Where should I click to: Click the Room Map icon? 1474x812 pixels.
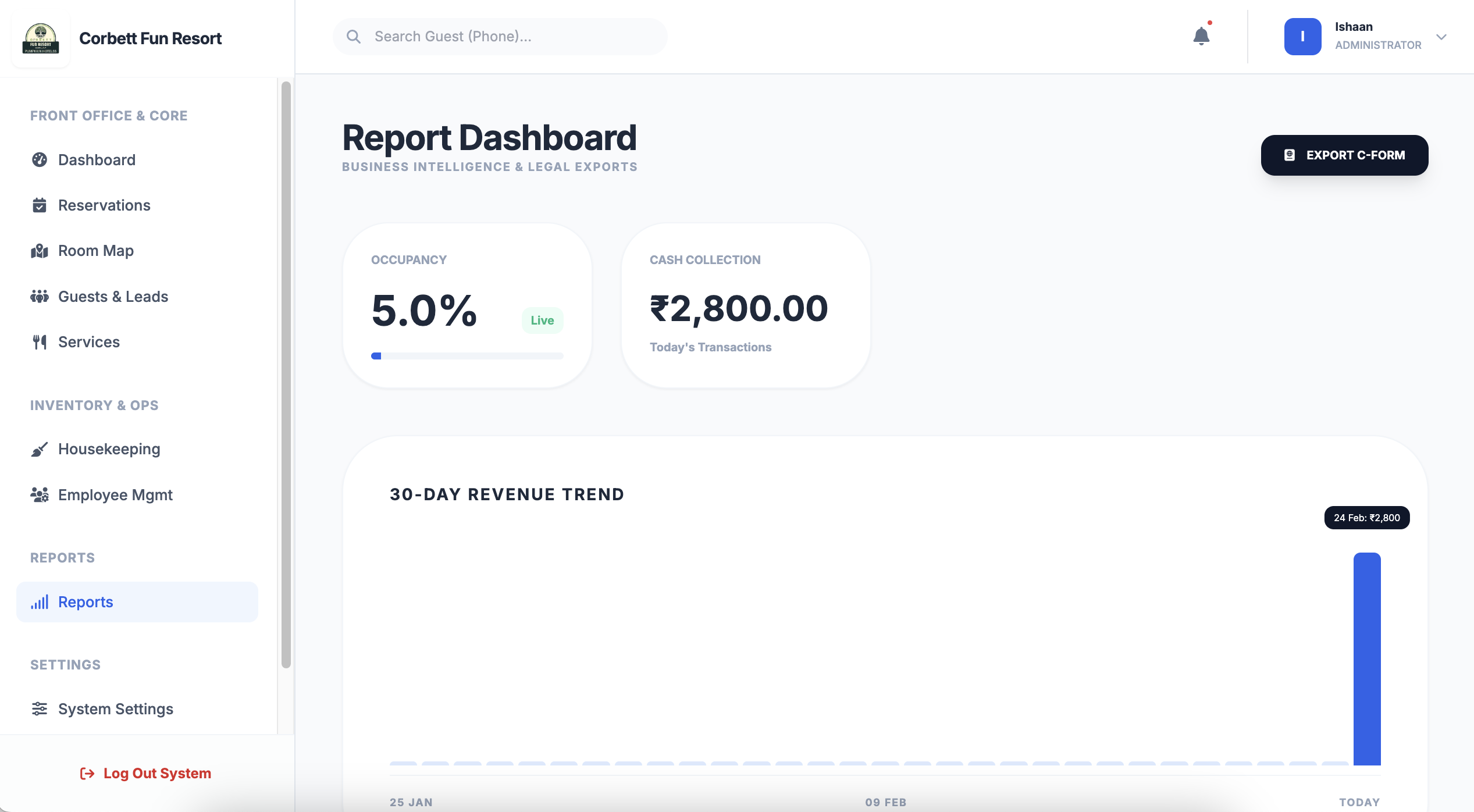click(39, 250)
